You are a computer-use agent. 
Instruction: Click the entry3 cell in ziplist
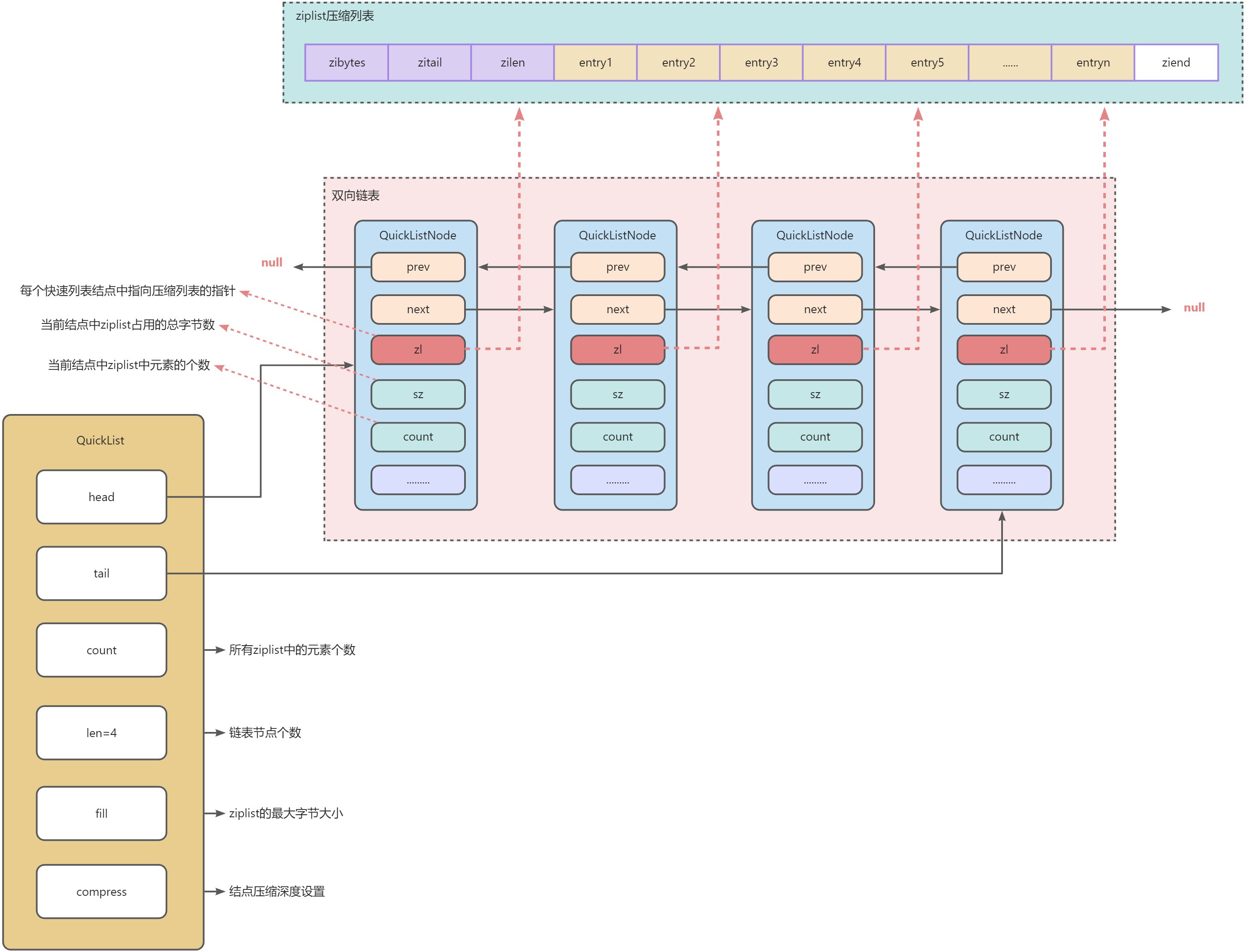point(761,63)
